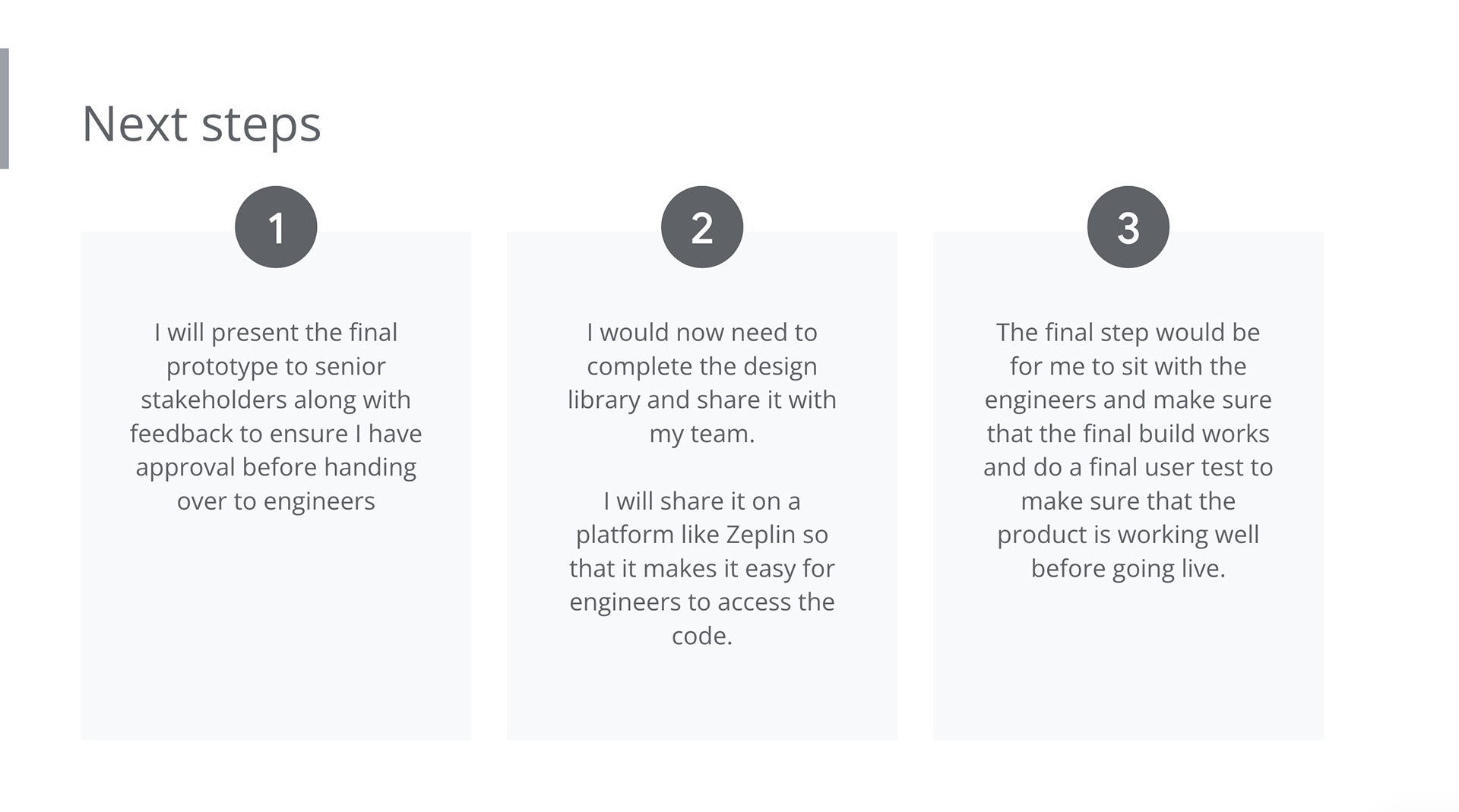Viewport: 1459px width, 812px height.
Task: Click the "engineers to access the" line
Action: (x=702, y=602)
